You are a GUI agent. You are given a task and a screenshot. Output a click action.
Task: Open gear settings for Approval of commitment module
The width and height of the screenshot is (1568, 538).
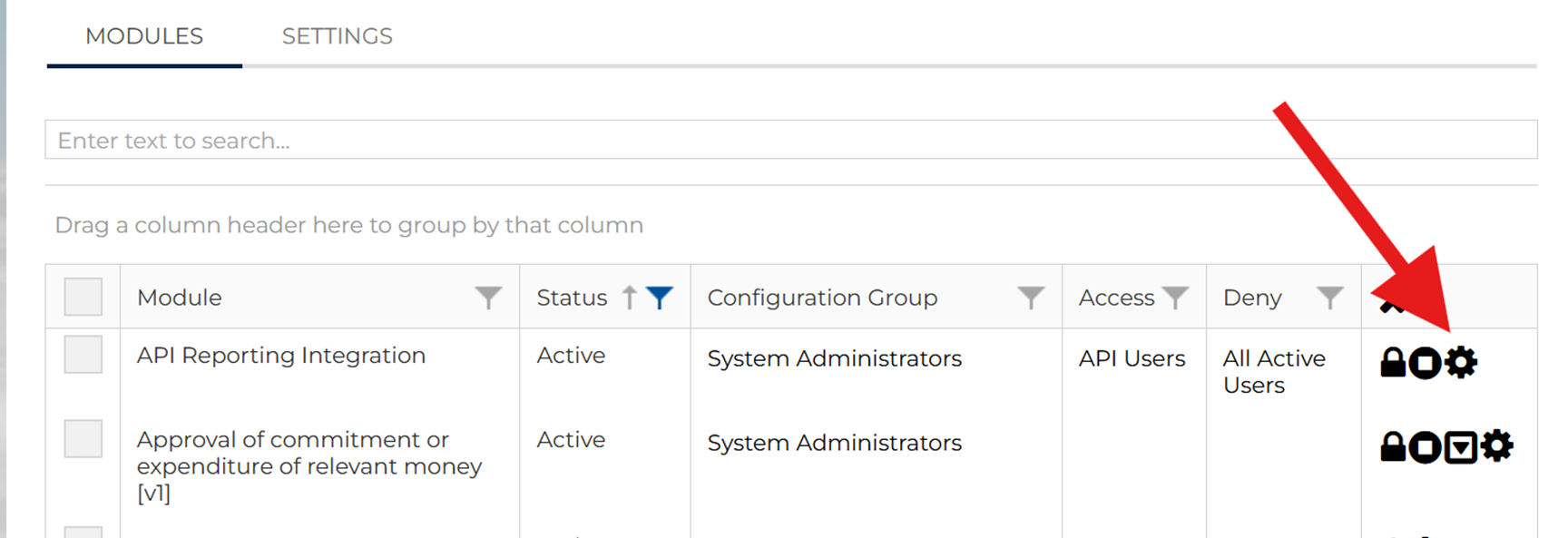pos(1496,446)
